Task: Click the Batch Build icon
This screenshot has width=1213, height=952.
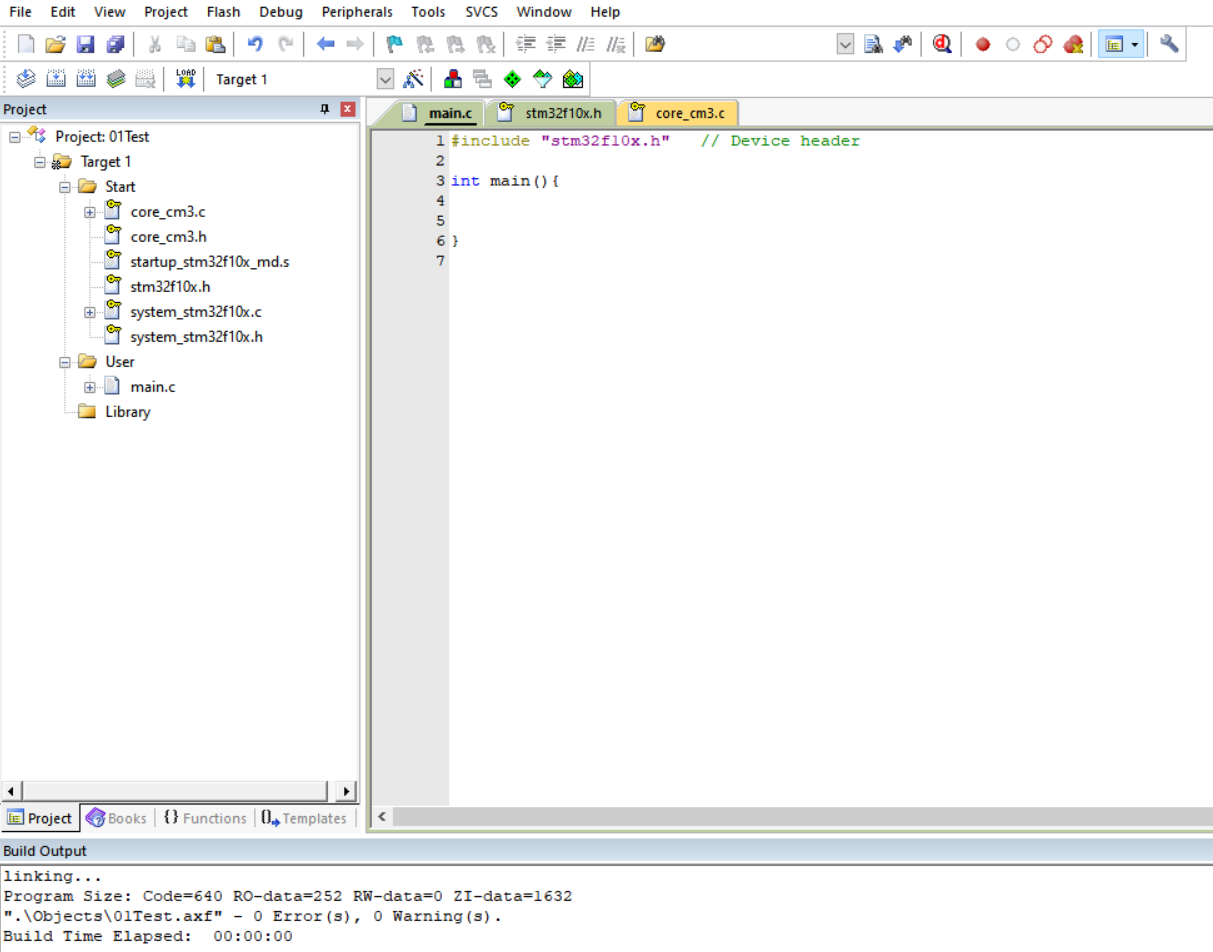Action: point(116,79)
